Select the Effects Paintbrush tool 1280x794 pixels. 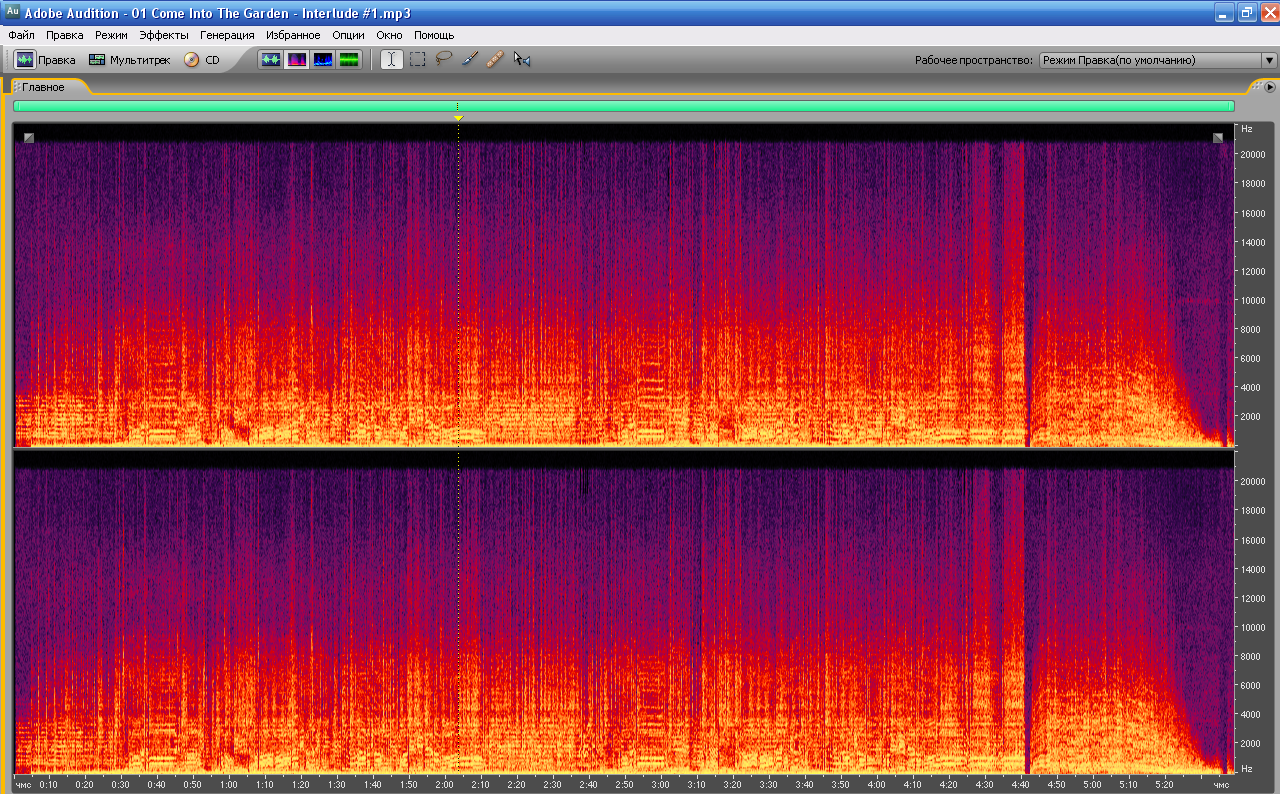click(470, 60)
